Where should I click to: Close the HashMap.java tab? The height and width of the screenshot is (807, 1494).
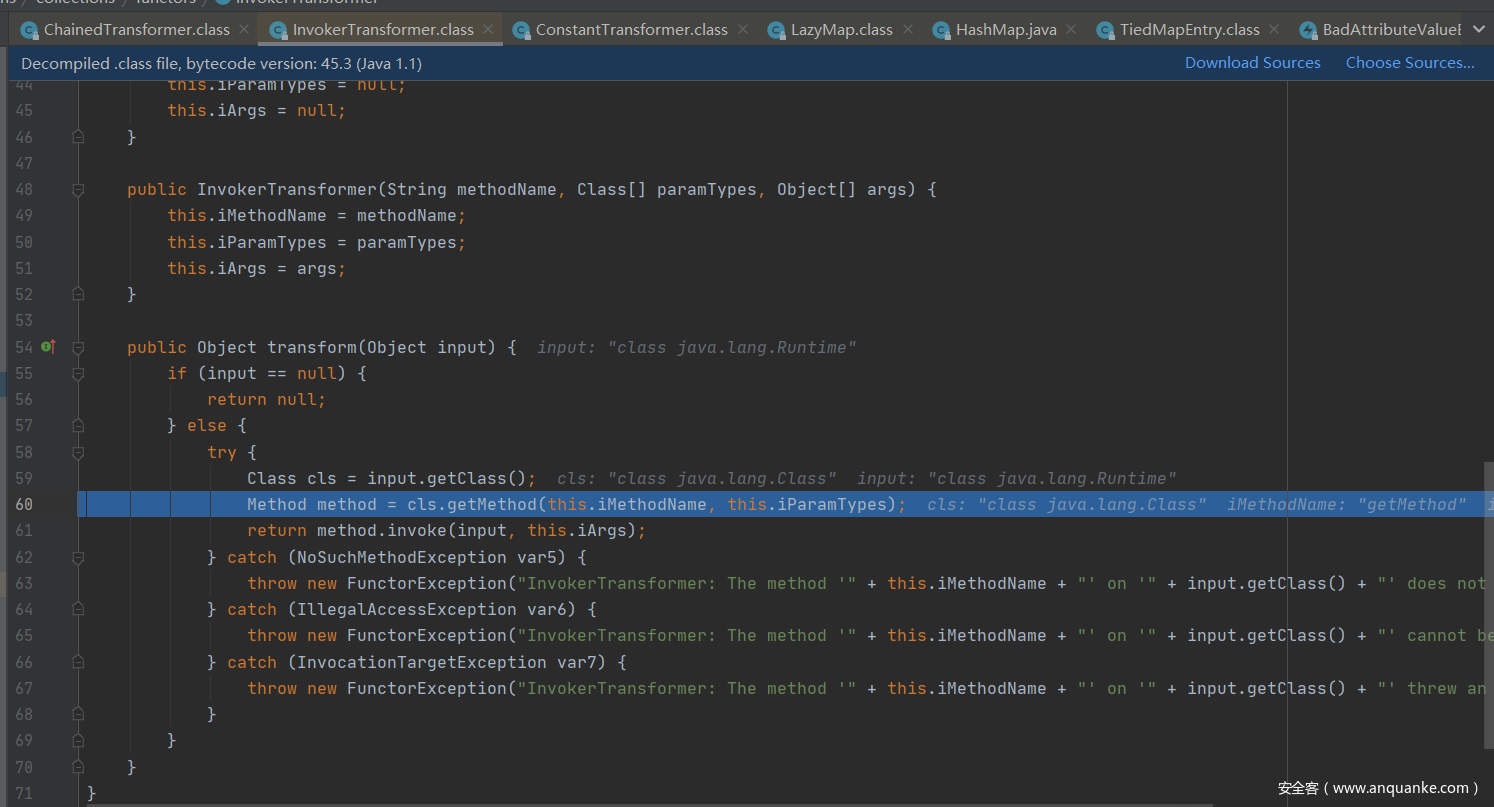[x=1071, y=29]
